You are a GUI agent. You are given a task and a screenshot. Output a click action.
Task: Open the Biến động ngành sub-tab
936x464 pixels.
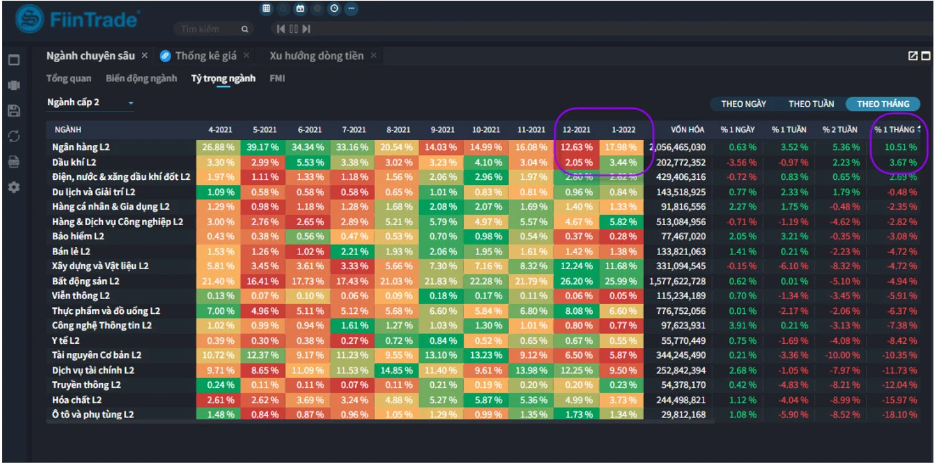click(x=141, y=78)
